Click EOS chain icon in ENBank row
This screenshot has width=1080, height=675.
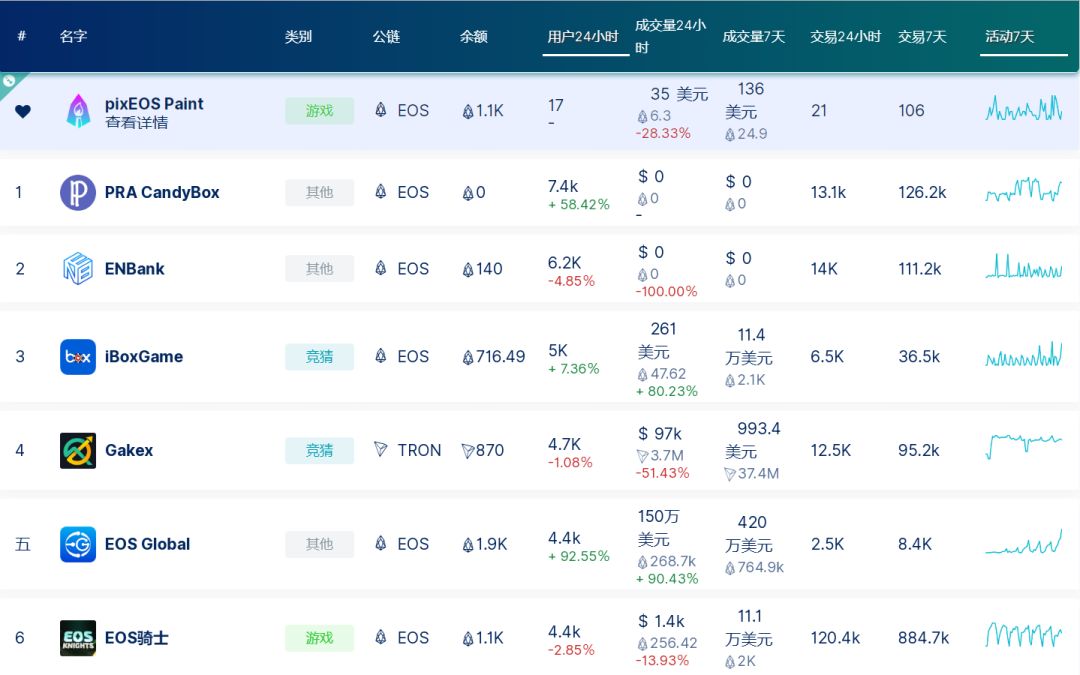[380, 268]
